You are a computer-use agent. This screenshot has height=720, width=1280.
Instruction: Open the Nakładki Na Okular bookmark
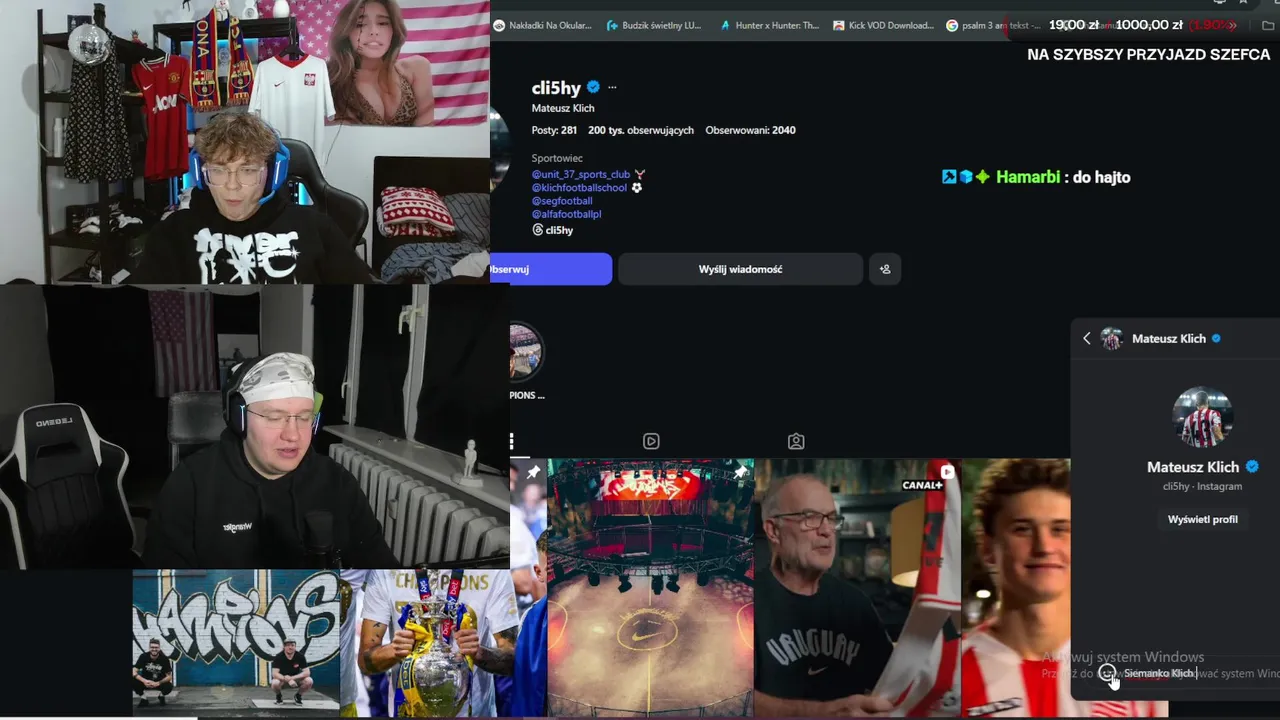tap(543, 25)
